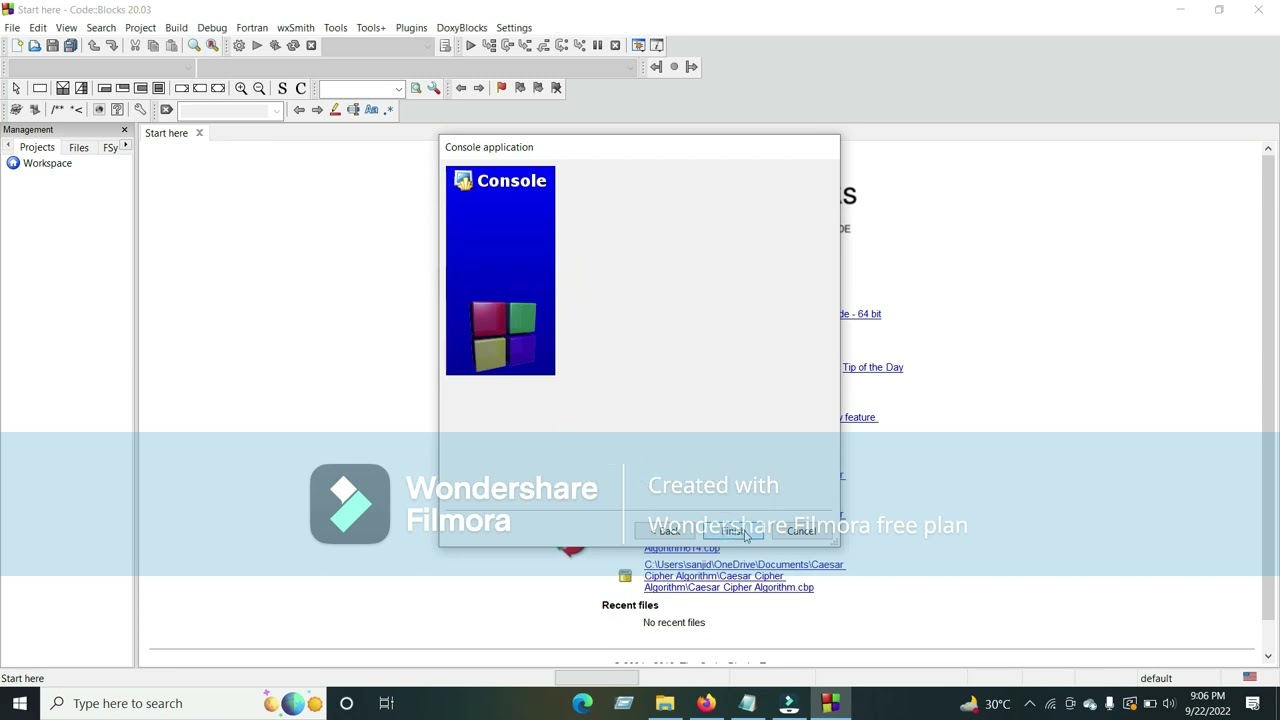
Task: Open the File menu
Action: pyautogui.click(x=12, y=28)
